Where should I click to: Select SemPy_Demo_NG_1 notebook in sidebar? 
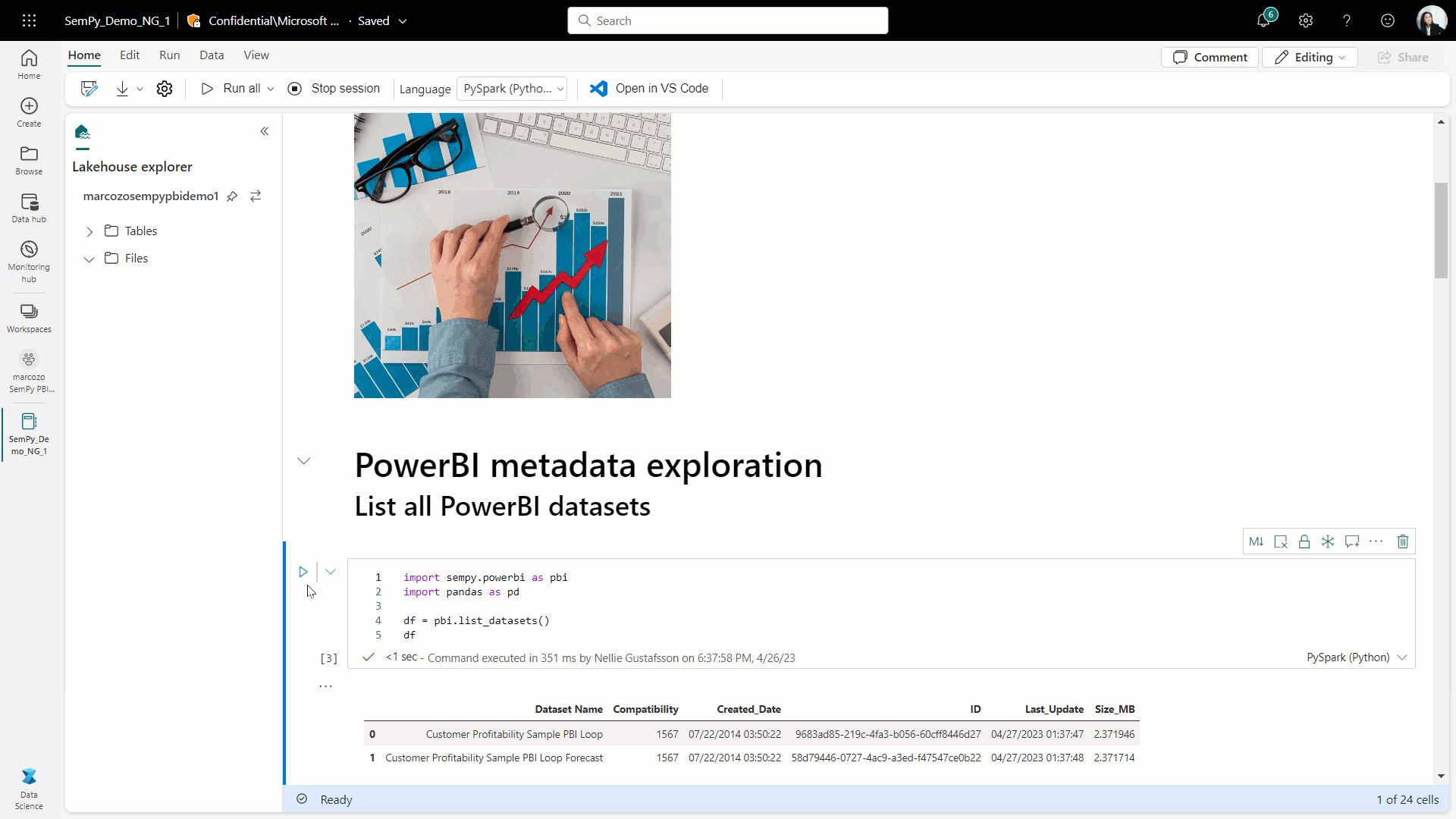click(x=29, y=435)
